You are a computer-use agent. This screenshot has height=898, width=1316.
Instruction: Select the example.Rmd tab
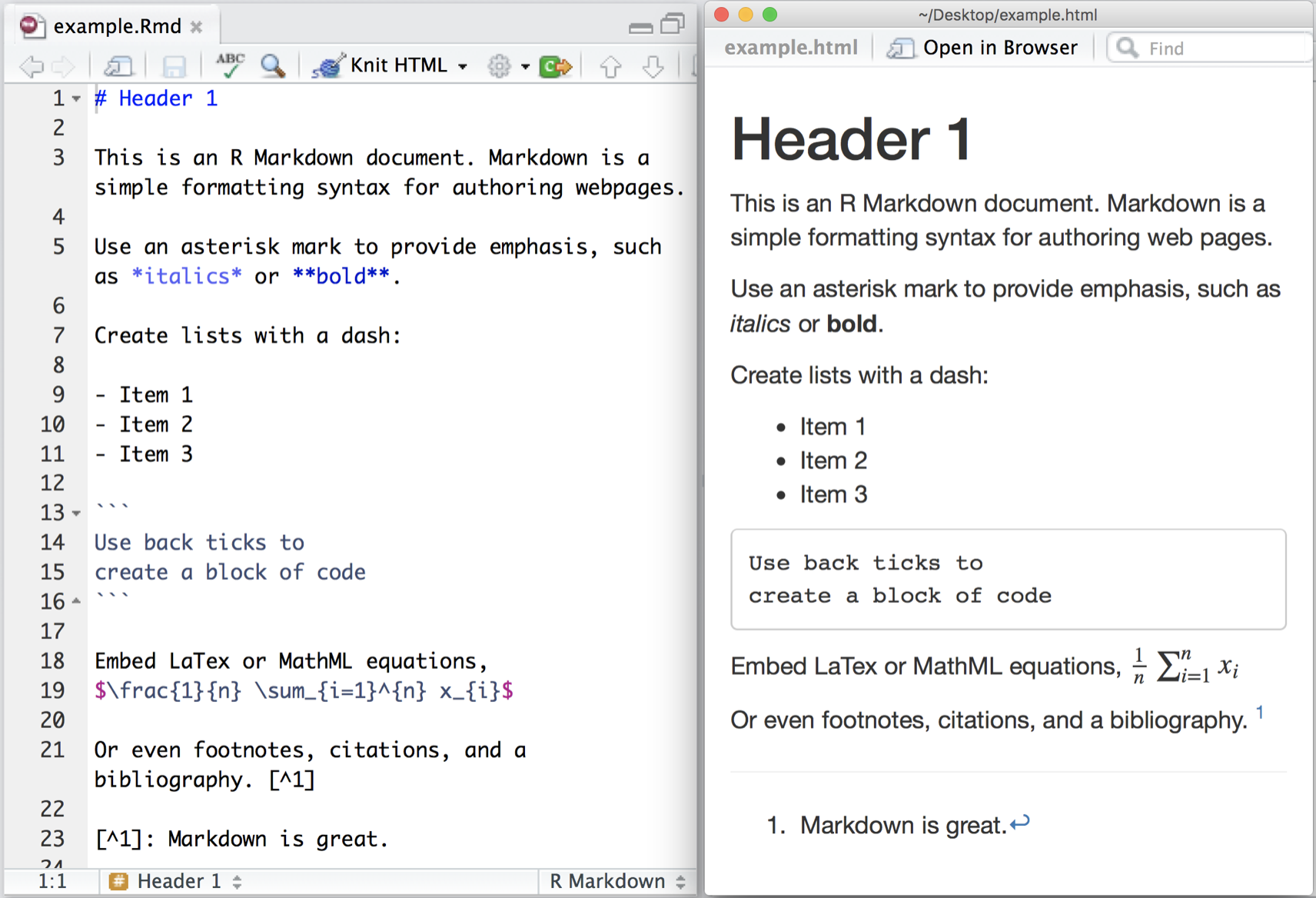pyautogui.click(x=117, y=26)
